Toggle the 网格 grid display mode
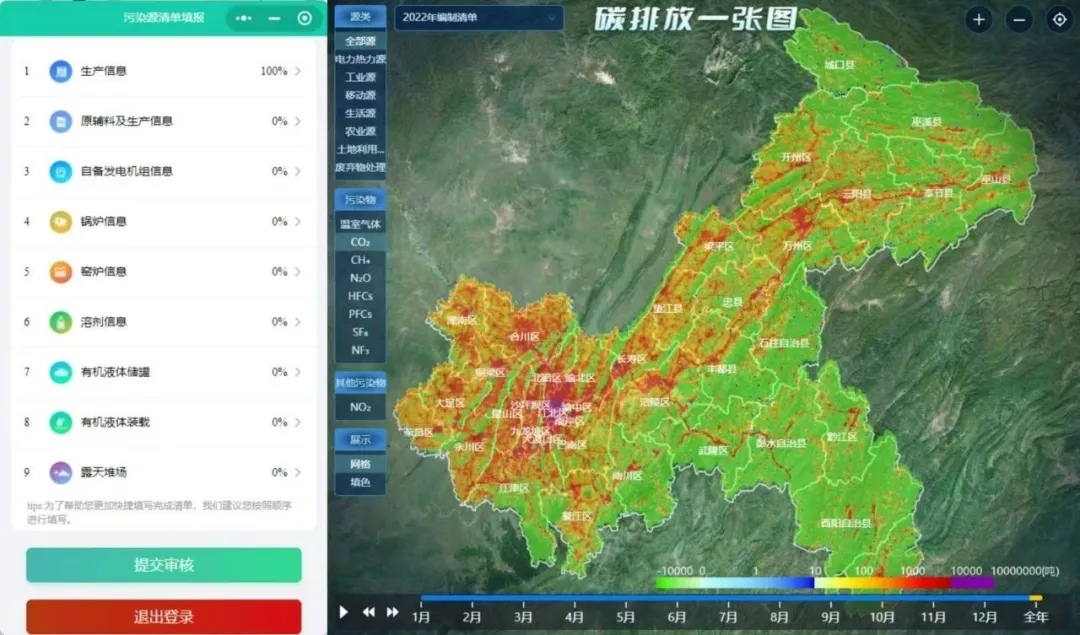Viewport: 1080px width, 635px height. pos(360,464)
